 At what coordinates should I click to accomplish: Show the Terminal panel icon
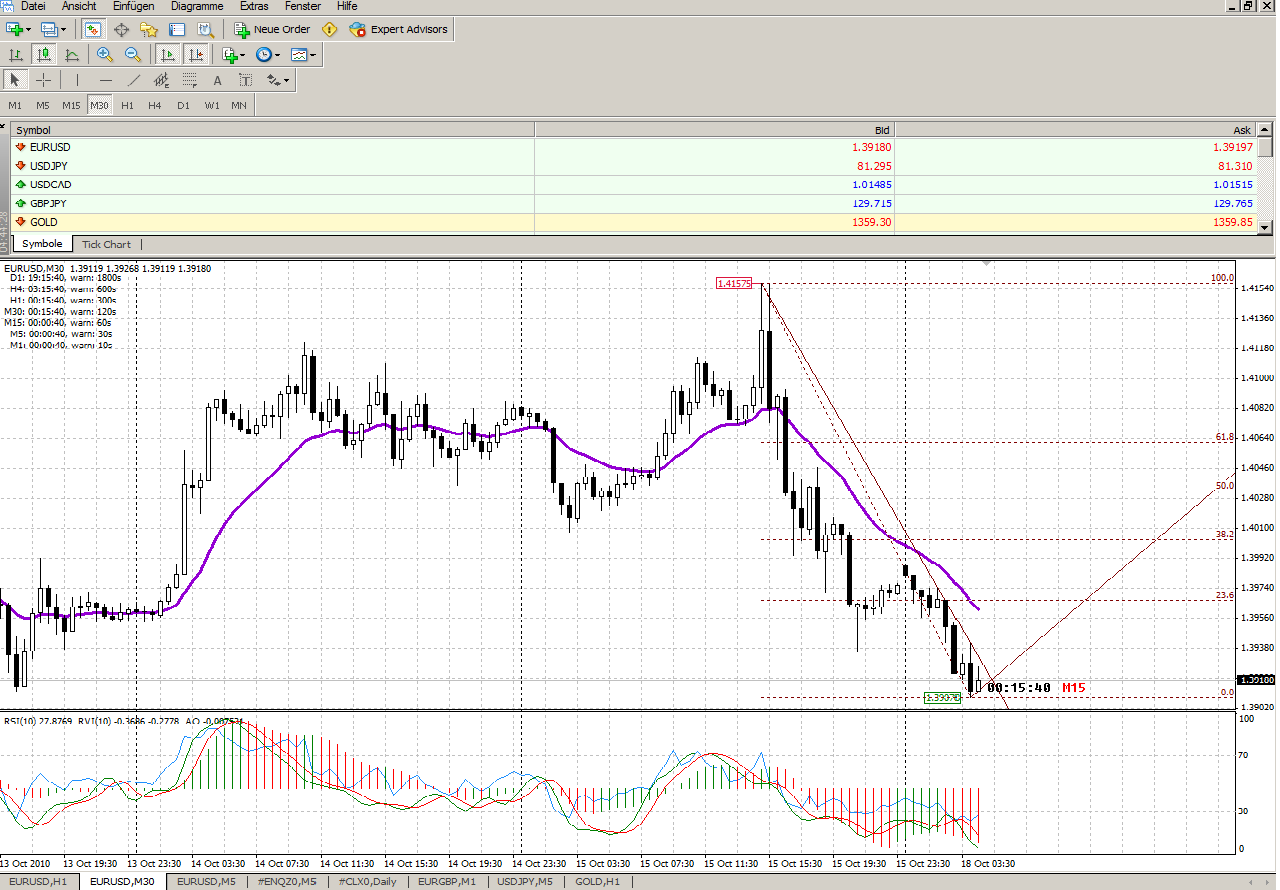coord(177,29)
